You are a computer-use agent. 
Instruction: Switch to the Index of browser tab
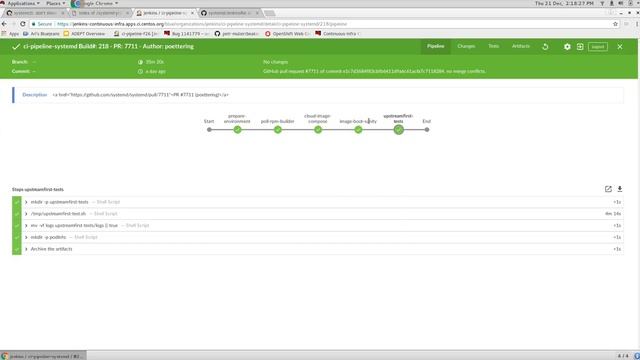(x=99, y=13)
